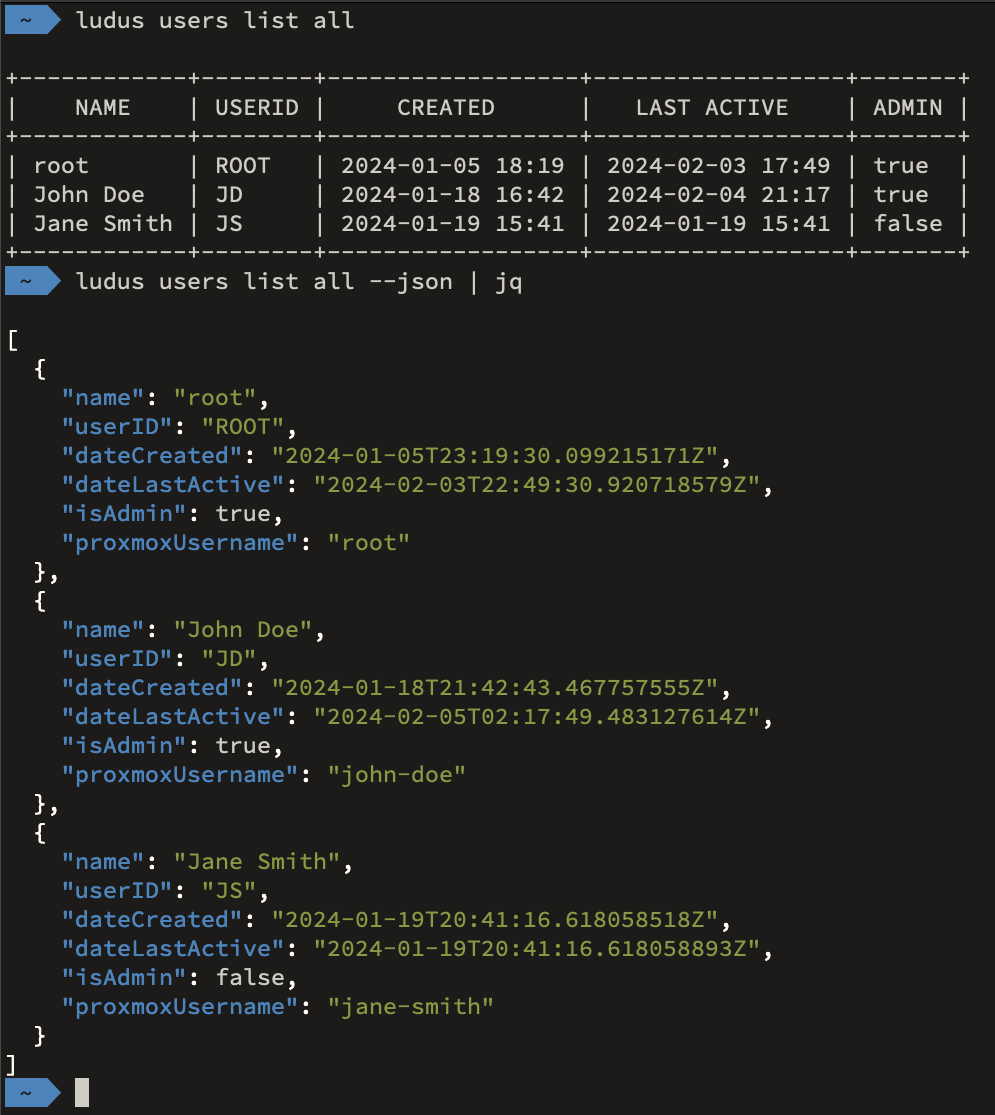Click dateLastActive value 2024-02-05T02:17:49.483127614Z

click(x=537, y=717)
